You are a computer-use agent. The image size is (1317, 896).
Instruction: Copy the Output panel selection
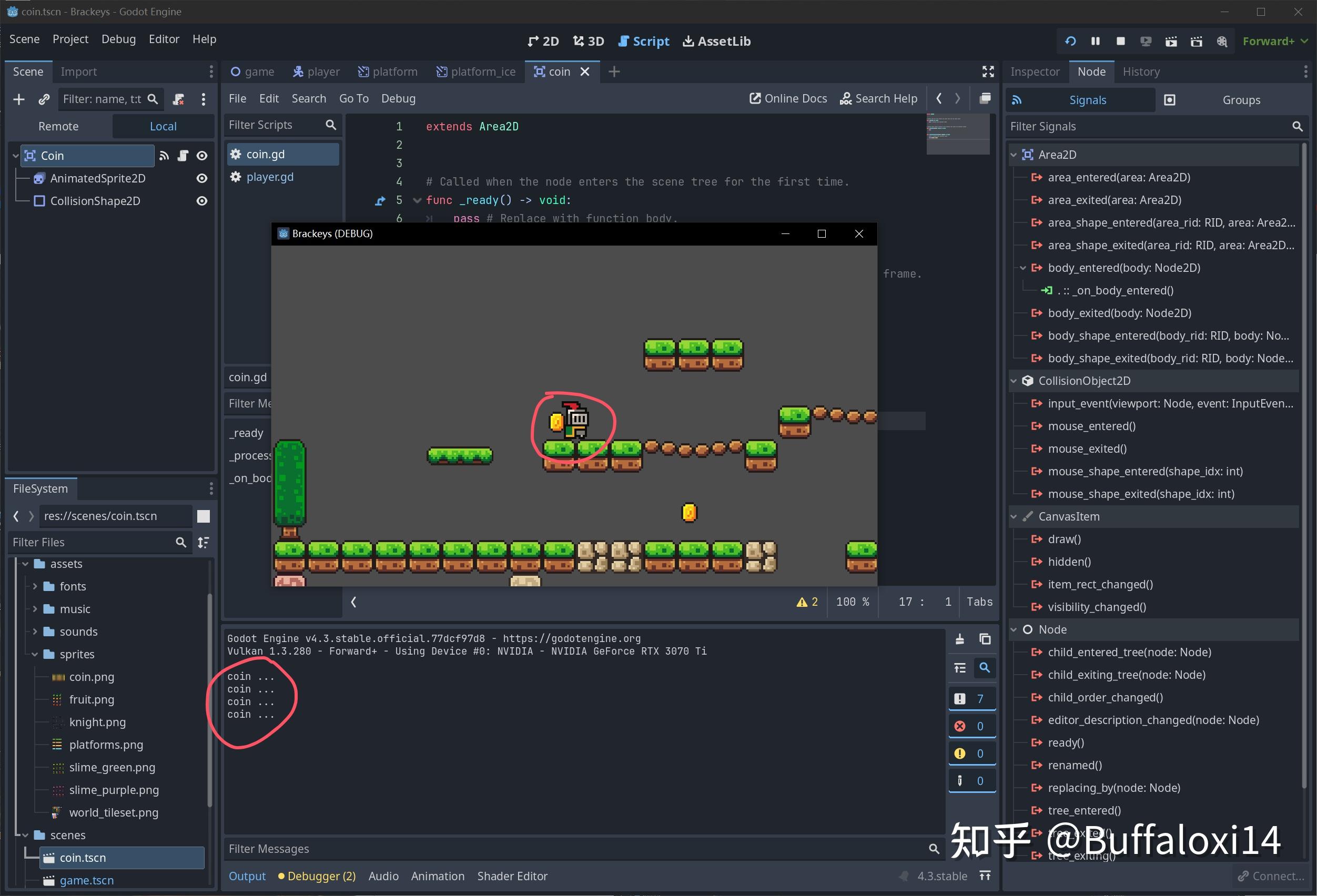coord(985,639)
